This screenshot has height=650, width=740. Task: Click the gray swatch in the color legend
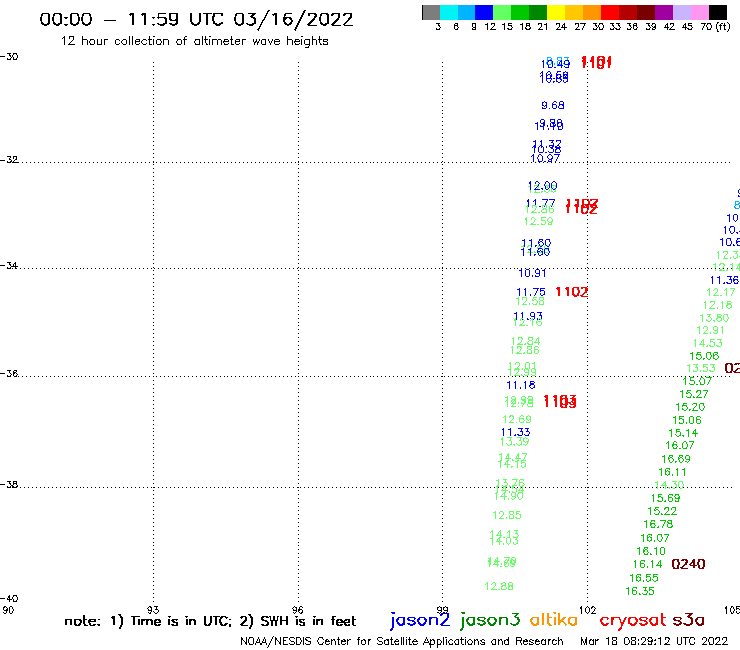click(431, 12)
